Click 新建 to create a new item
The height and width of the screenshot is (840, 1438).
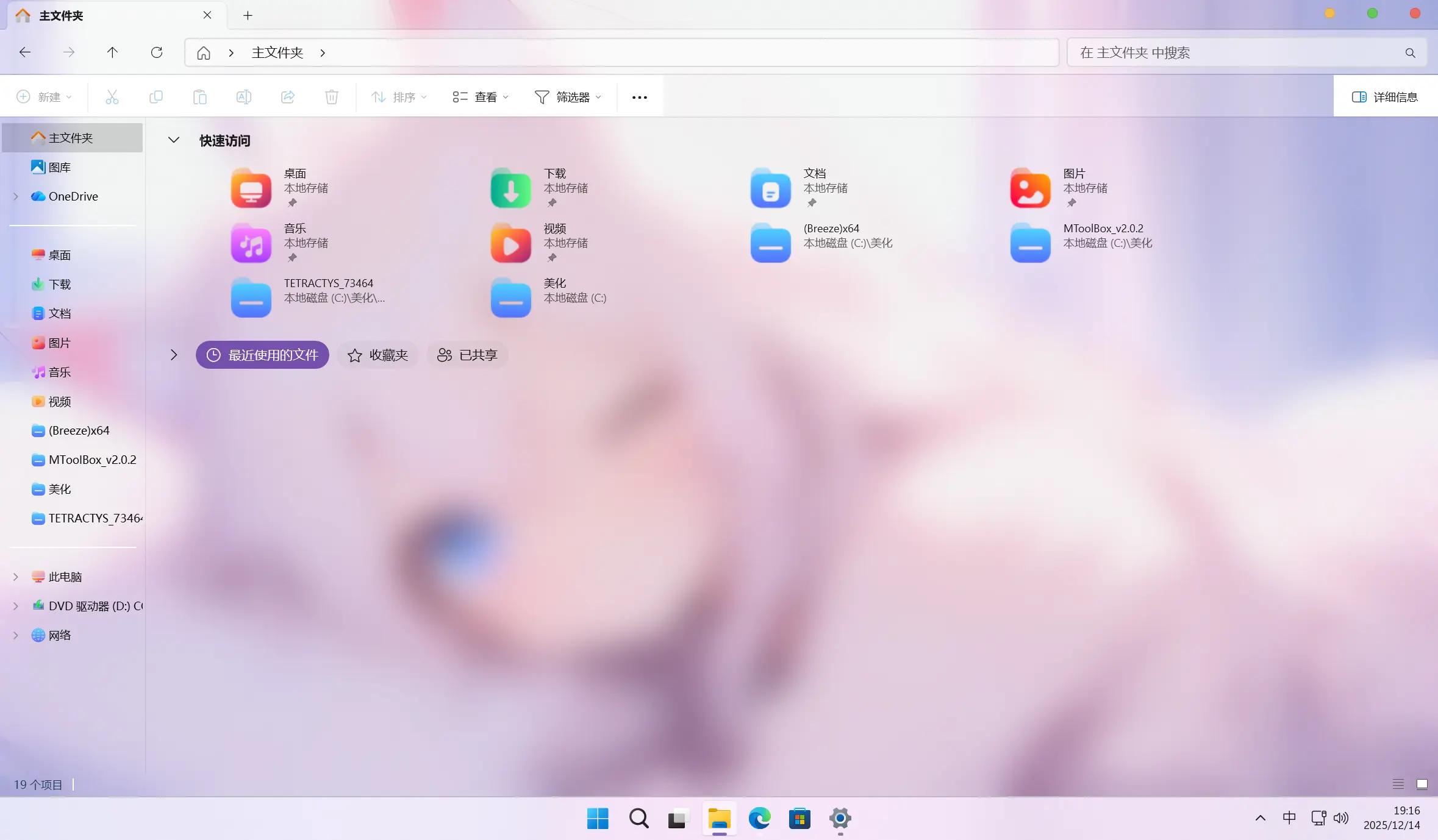tap(43, 96)
